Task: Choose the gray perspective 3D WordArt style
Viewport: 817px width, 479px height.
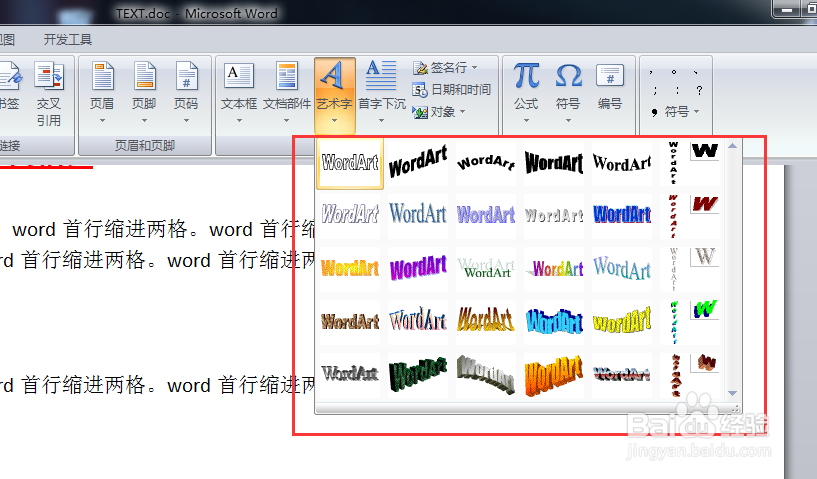Action: tap(486, 375)
